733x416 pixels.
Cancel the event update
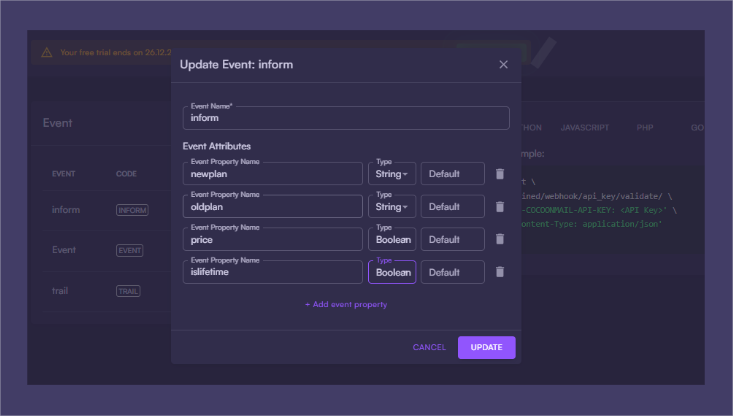pos(429,347)
